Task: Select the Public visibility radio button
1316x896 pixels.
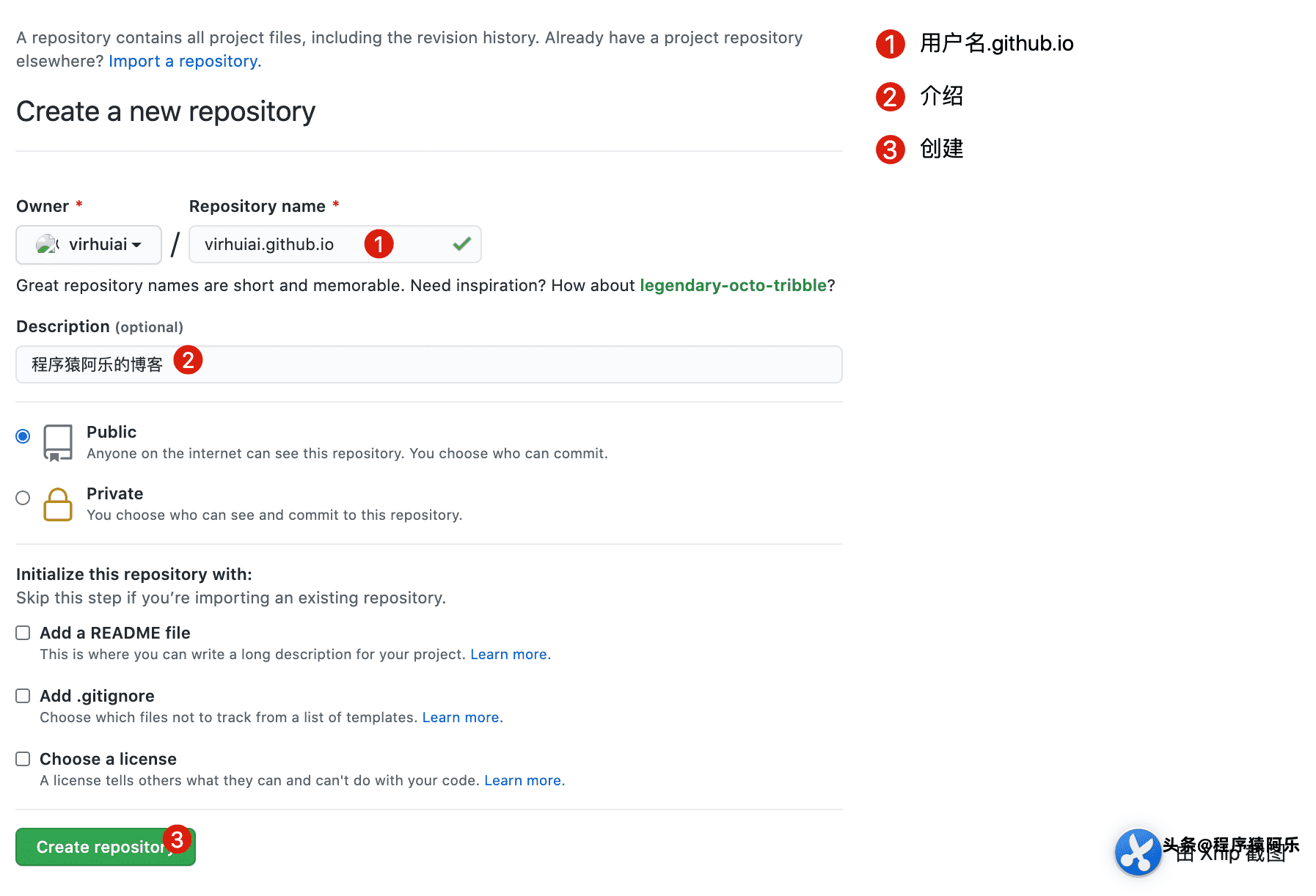Action: (23, 436)
